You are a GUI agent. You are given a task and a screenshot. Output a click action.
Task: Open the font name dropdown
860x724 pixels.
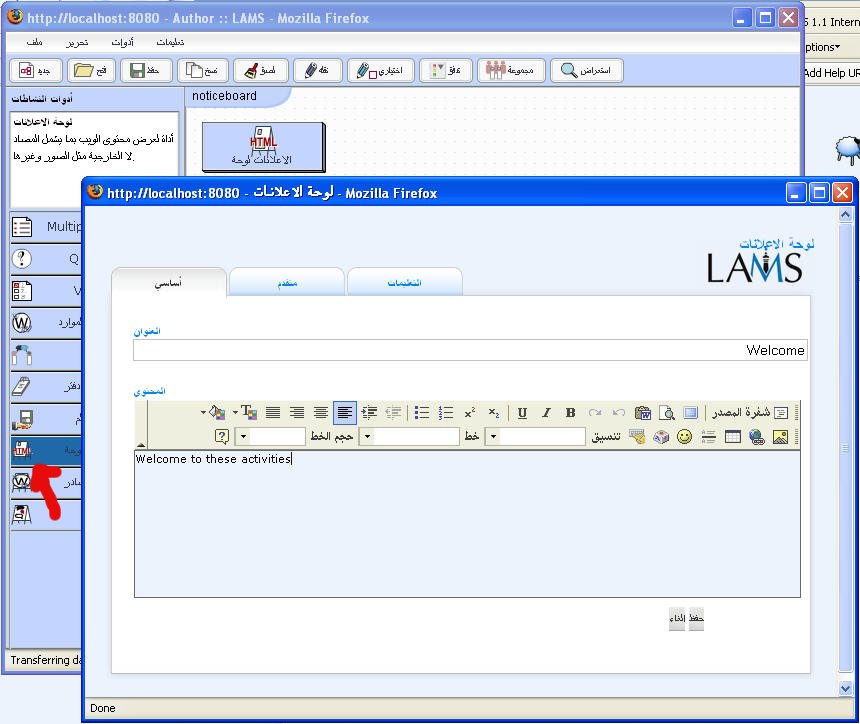coord(366,437)
